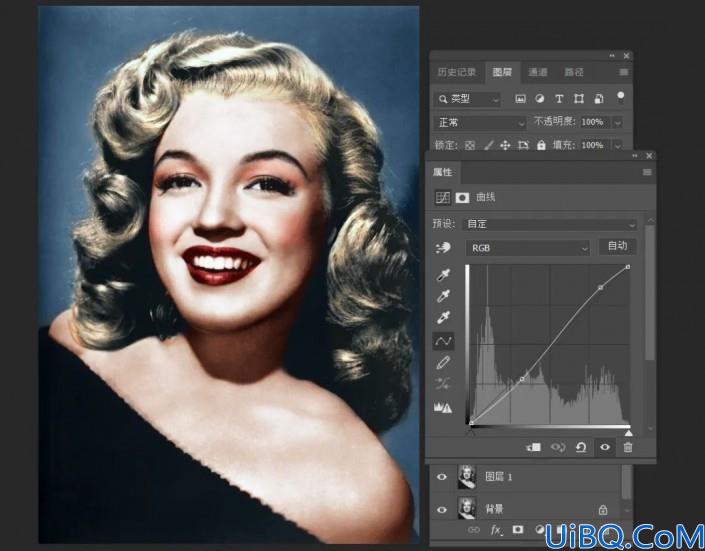Toggle lock image pixels brush icon
705x551 pixels.
(x=488, y=145)
